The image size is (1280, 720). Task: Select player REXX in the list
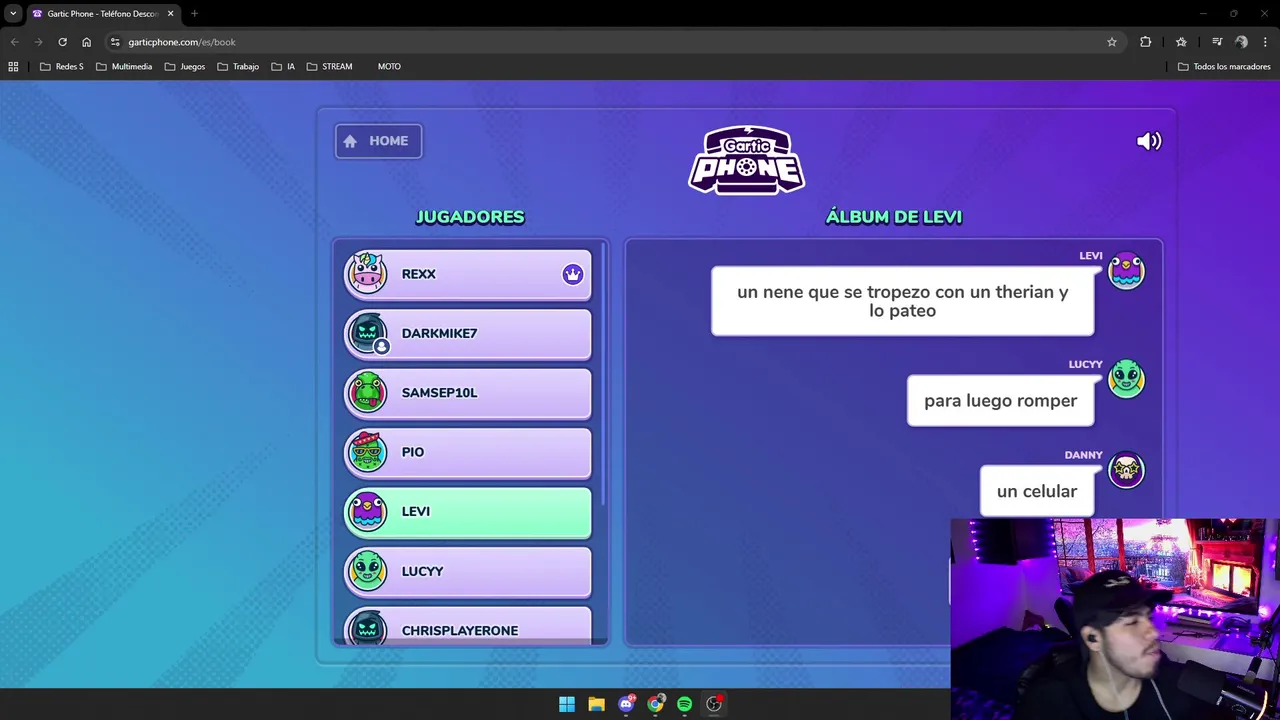click(468, 275)
